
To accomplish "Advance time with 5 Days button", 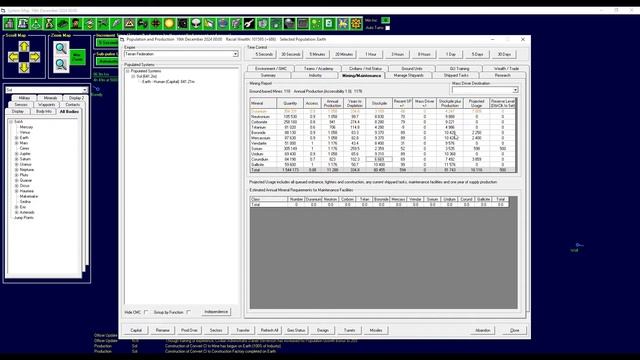I will (477, 54).
